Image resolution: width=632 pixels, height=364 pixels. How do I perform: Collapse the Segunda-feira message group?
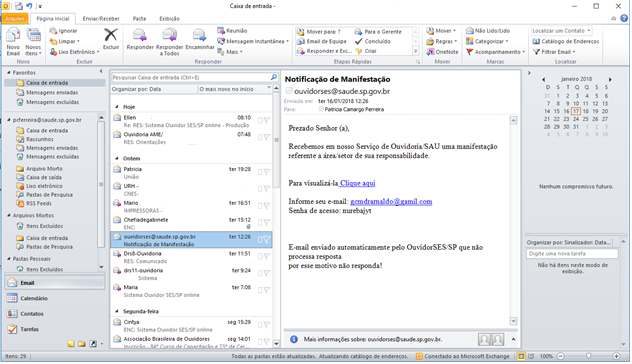pyautogui.click(x=117, y=311)
